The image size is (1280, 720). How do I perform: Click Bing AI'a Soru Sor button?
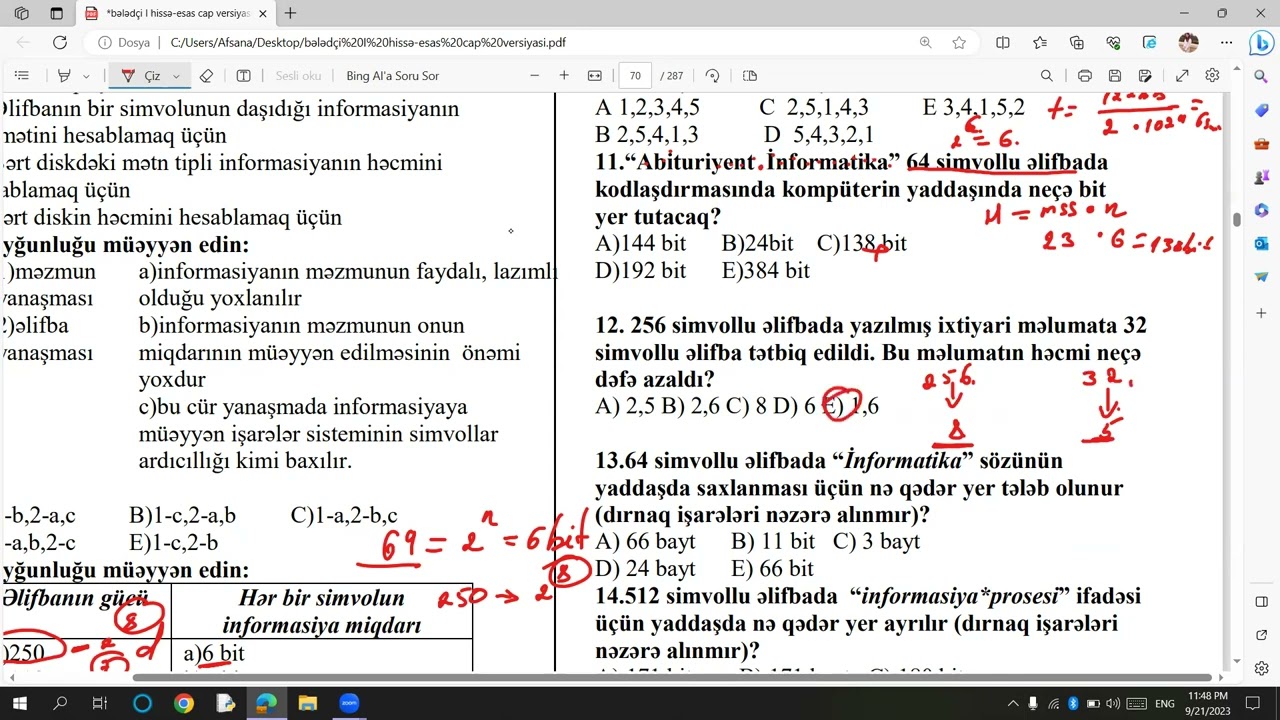point(392,76)
